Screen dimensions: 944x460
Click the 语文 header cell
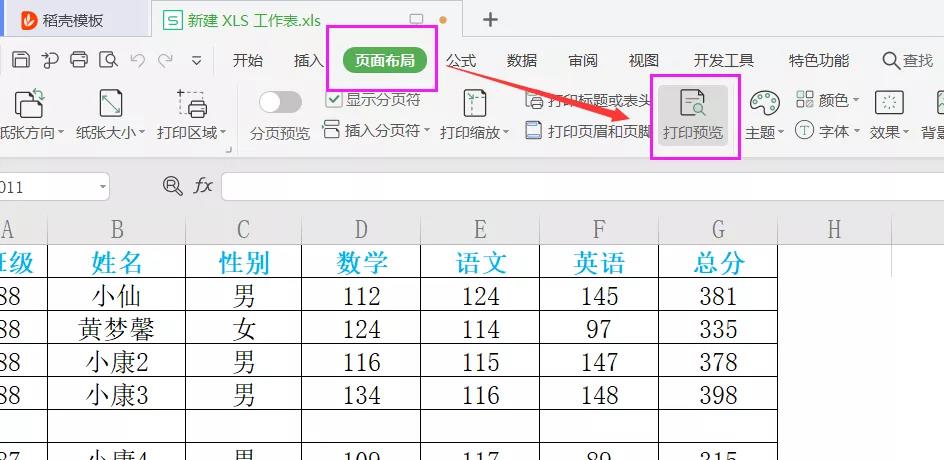pyautogui.click(x=480, y=262)
